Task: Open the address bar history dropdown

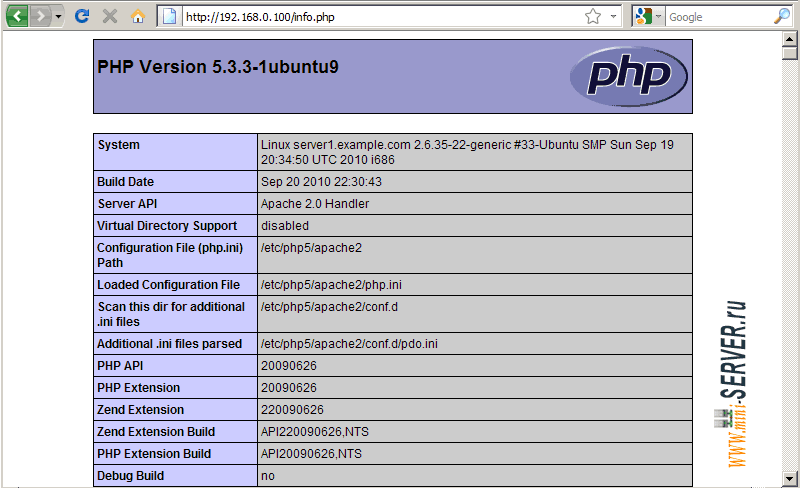Action: click(x=613, y=17)
